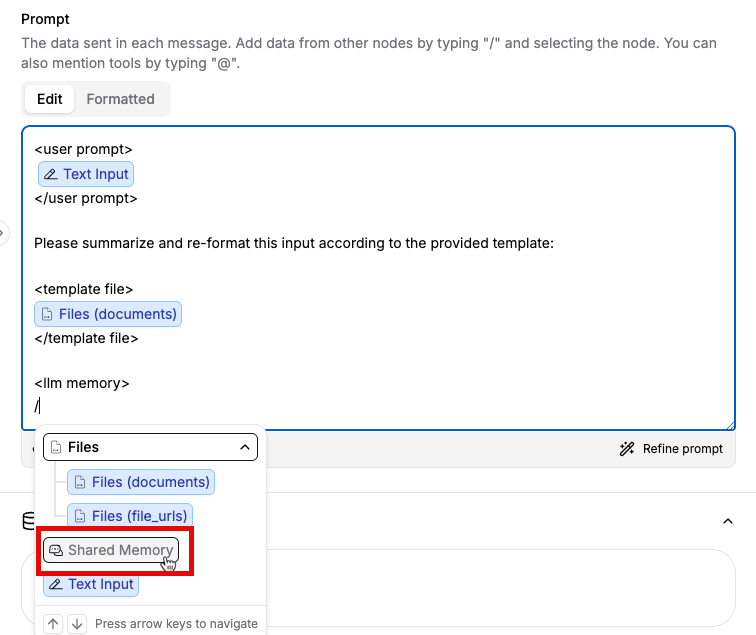Viewport: 756px width, 635px height.
Task: Click the down arrow navigation key icon
Action: pyautogui.click(x=76, y=623)
